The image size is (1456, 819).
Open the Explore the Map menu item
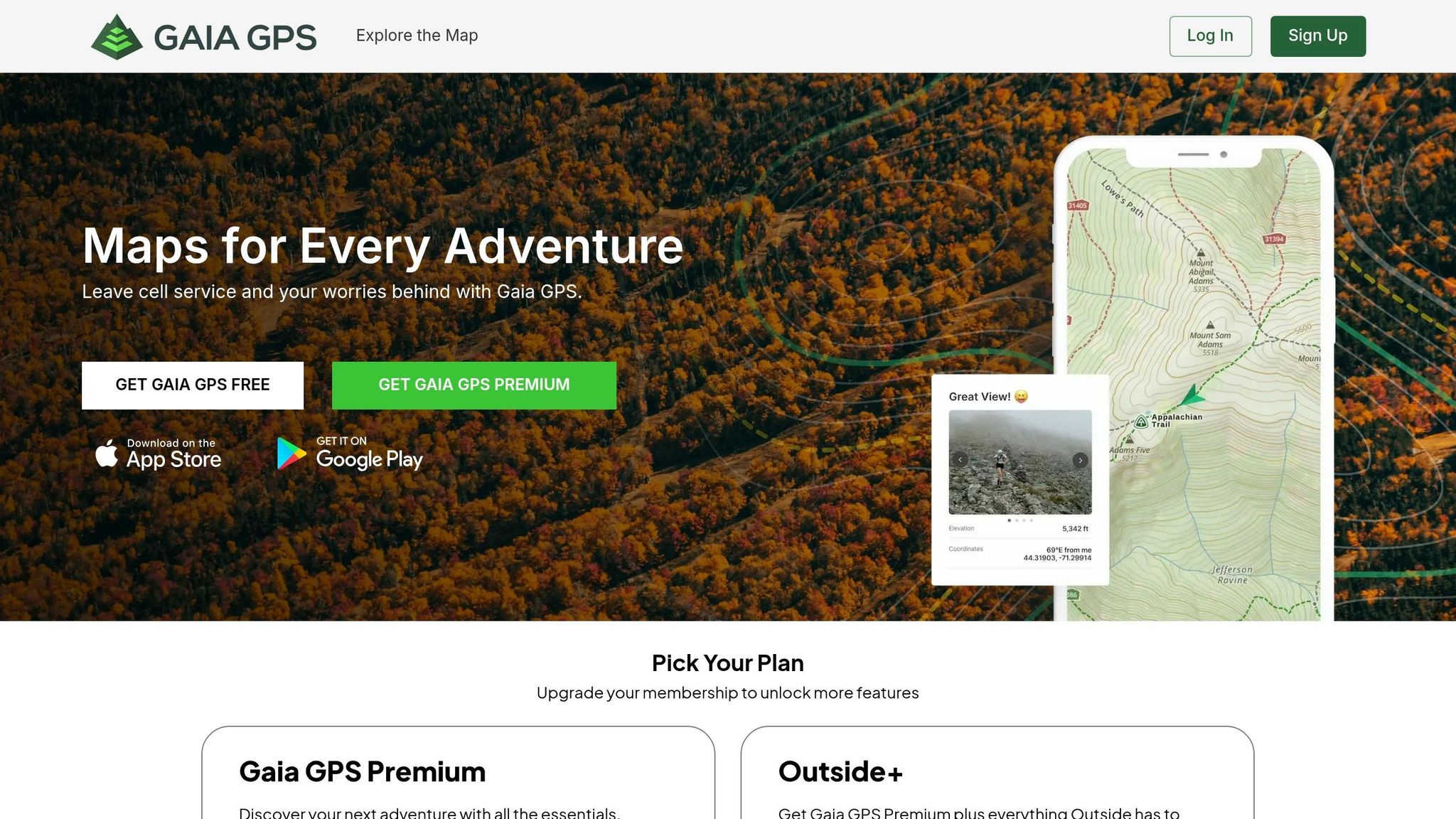[417, 36]
